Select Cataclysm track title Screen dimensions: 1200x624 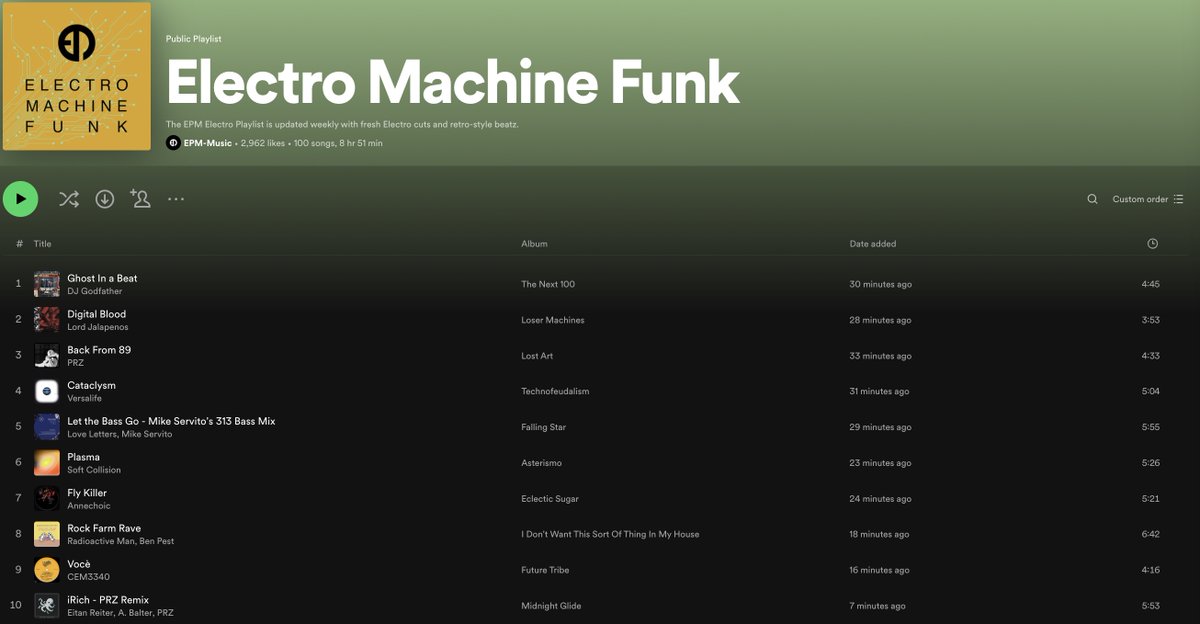point(91,385)
